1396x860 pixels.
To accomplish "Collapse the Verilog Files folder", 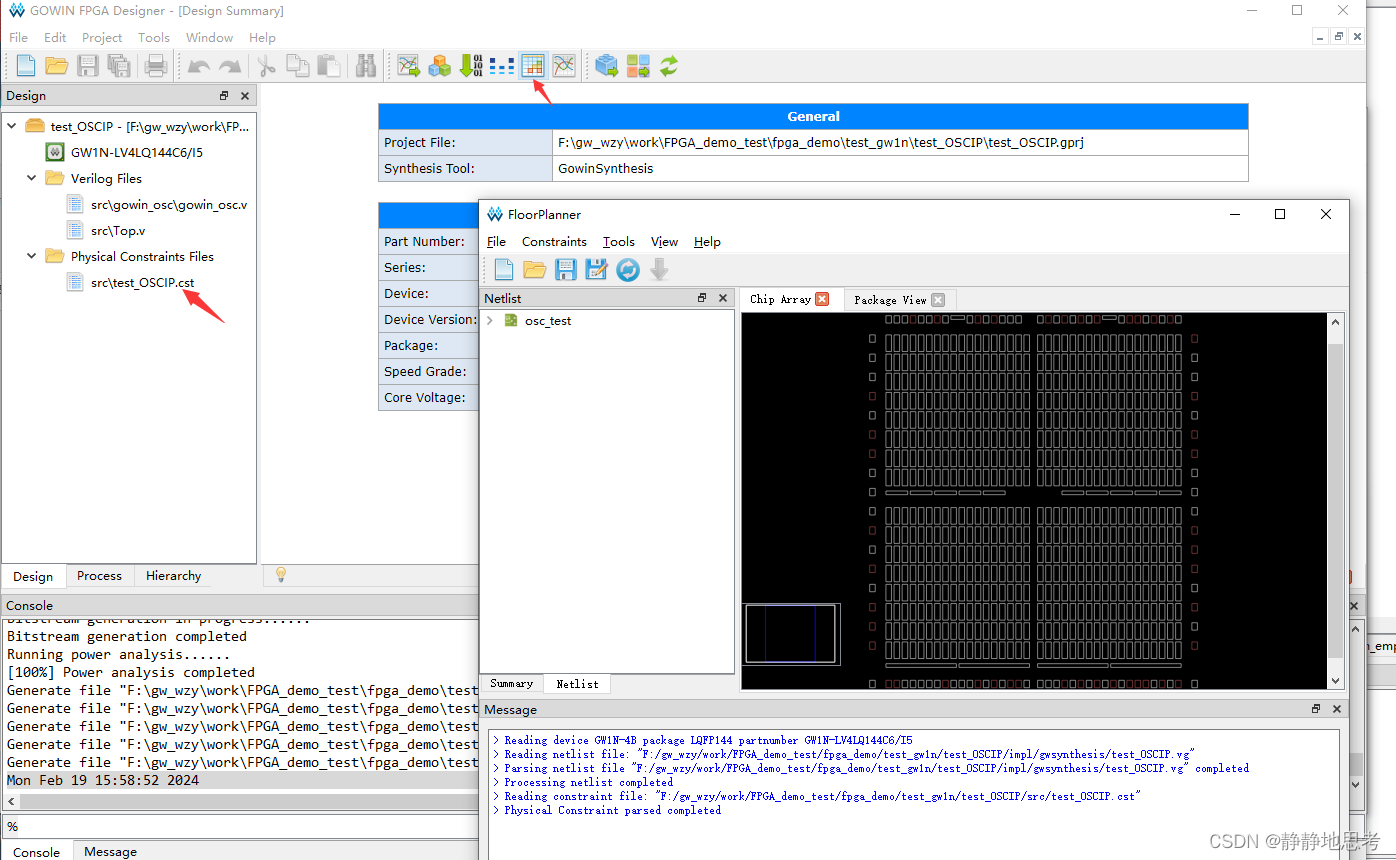I will 32,178.
